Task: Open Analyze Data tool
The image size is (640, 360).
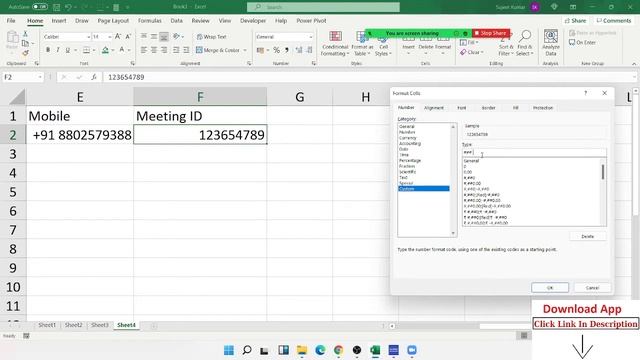Action: [551, 43]
